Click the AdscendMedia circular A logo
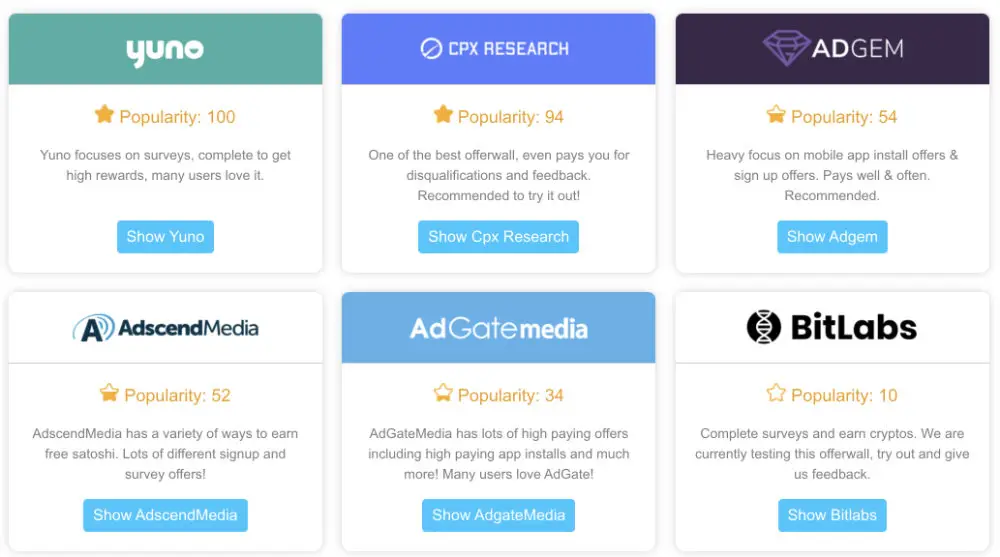Image resolution: width=1000 pixels, height=557 pixels. click(x=92, y=328)
